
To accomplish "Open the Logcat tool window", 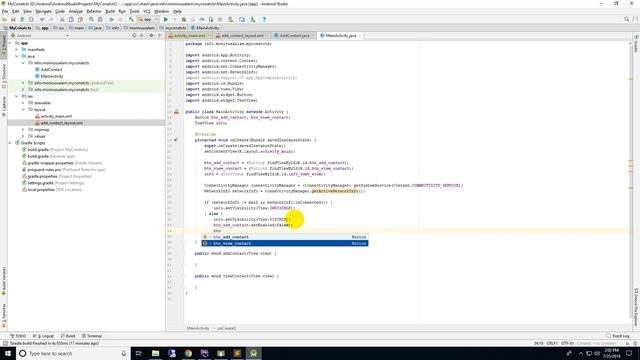I will pos(44,336).
